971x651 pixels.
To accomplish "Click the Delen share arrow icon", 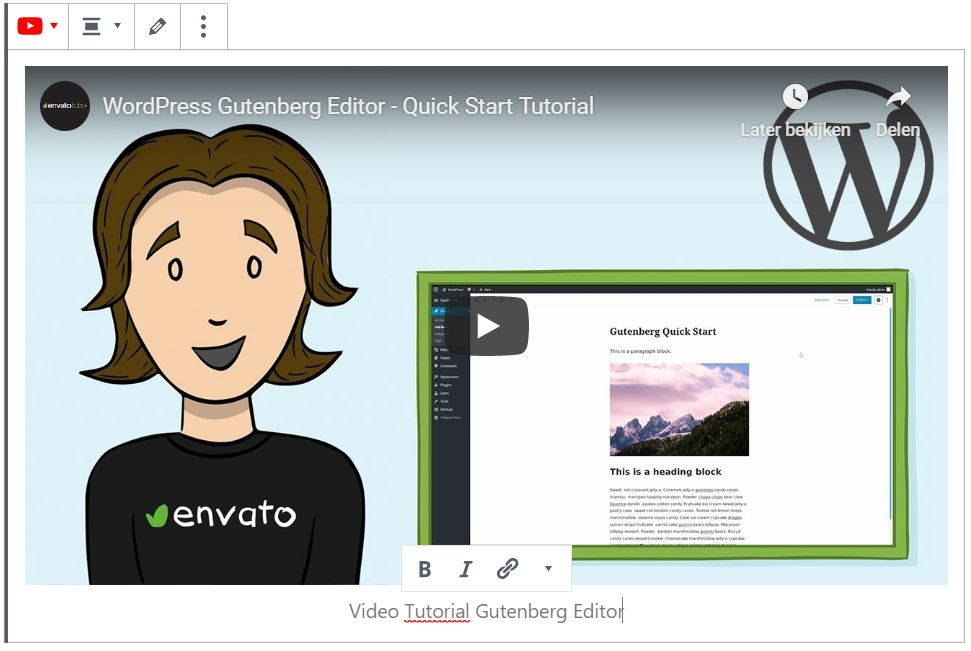I will click(x=898, y=97).
